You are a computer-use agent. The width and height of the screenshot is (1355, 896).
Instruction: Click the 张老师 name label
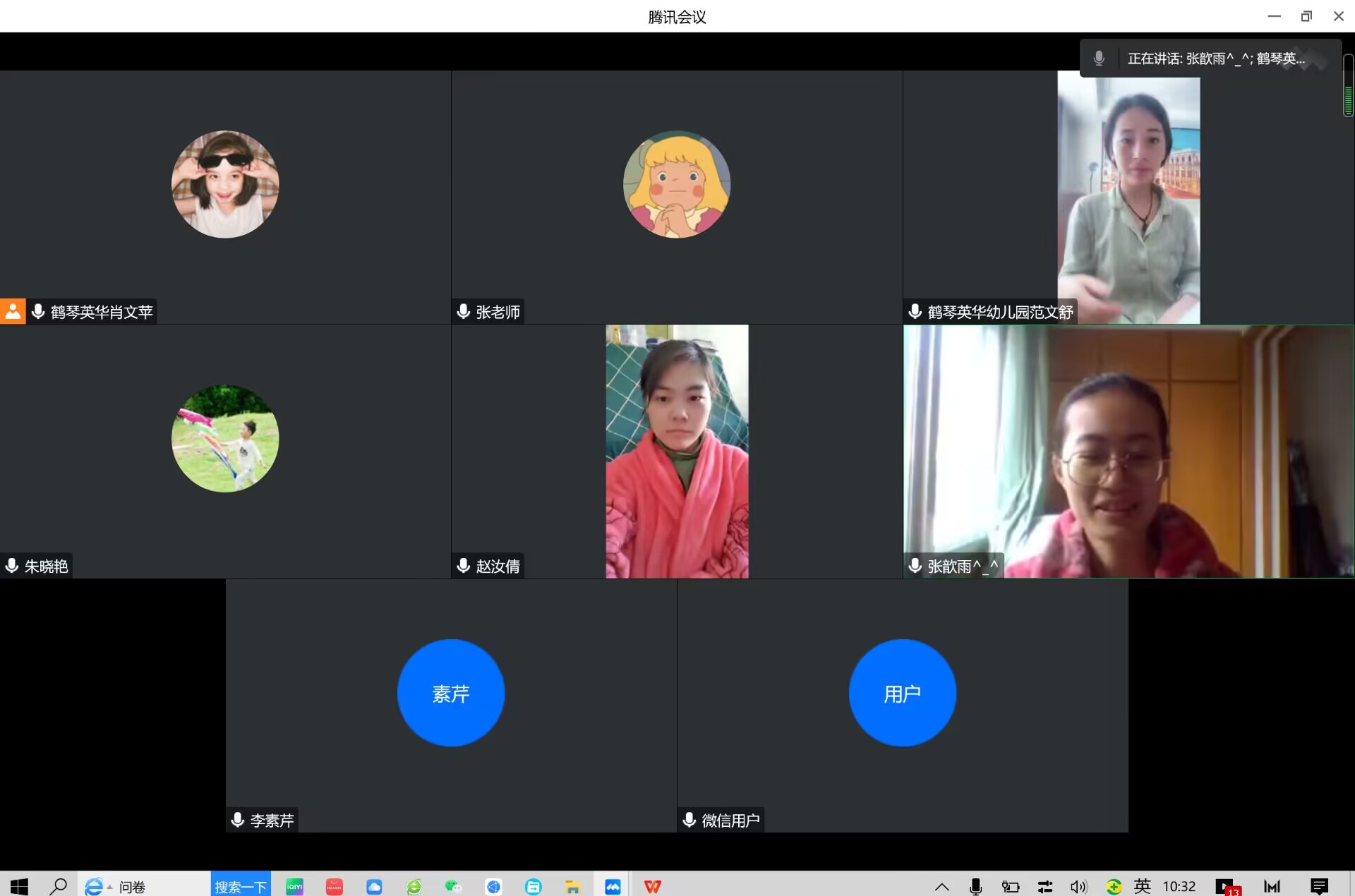[x=498, y=312]
